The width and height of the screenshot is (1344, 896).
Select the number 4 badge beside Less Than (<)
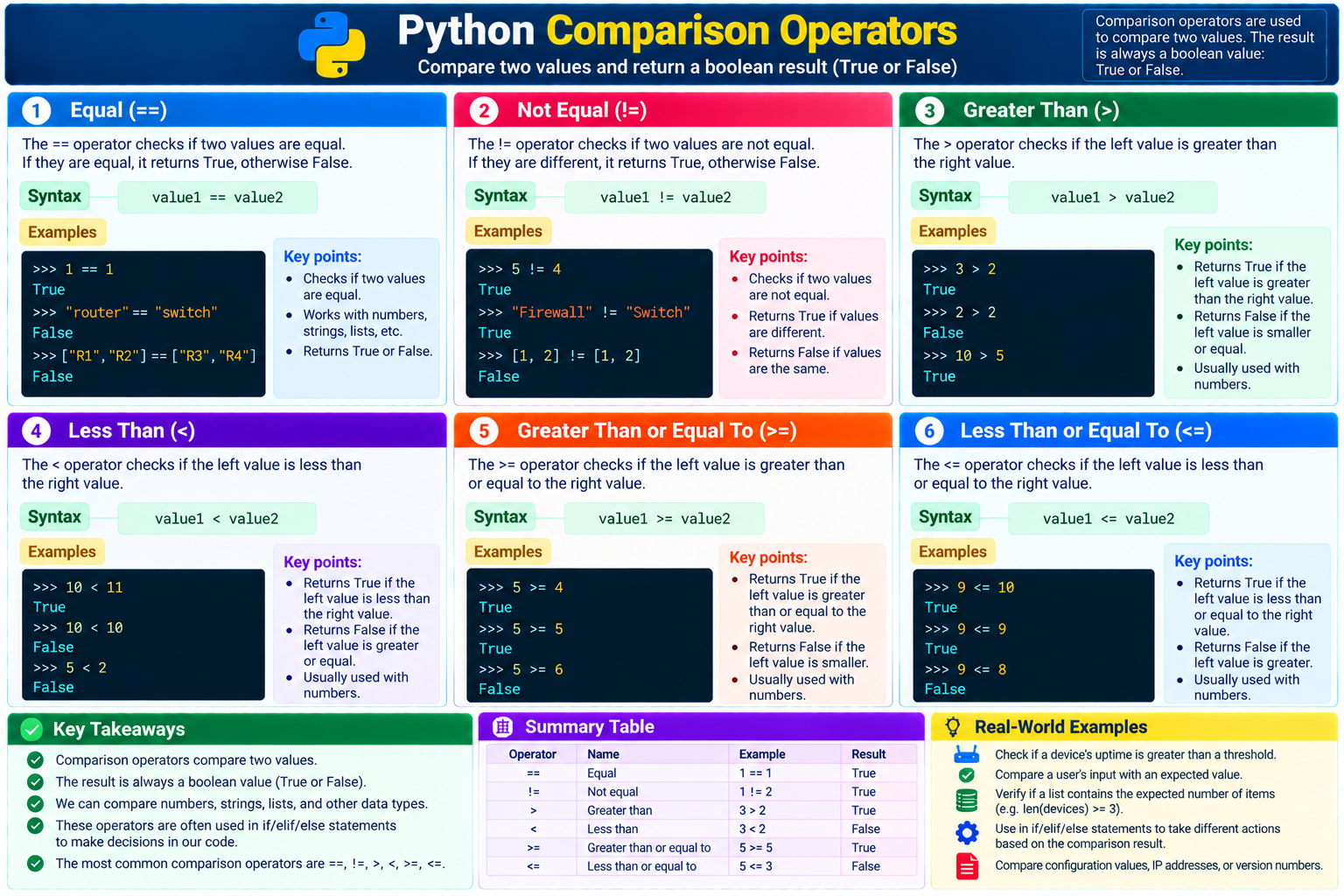click(36, 431)
